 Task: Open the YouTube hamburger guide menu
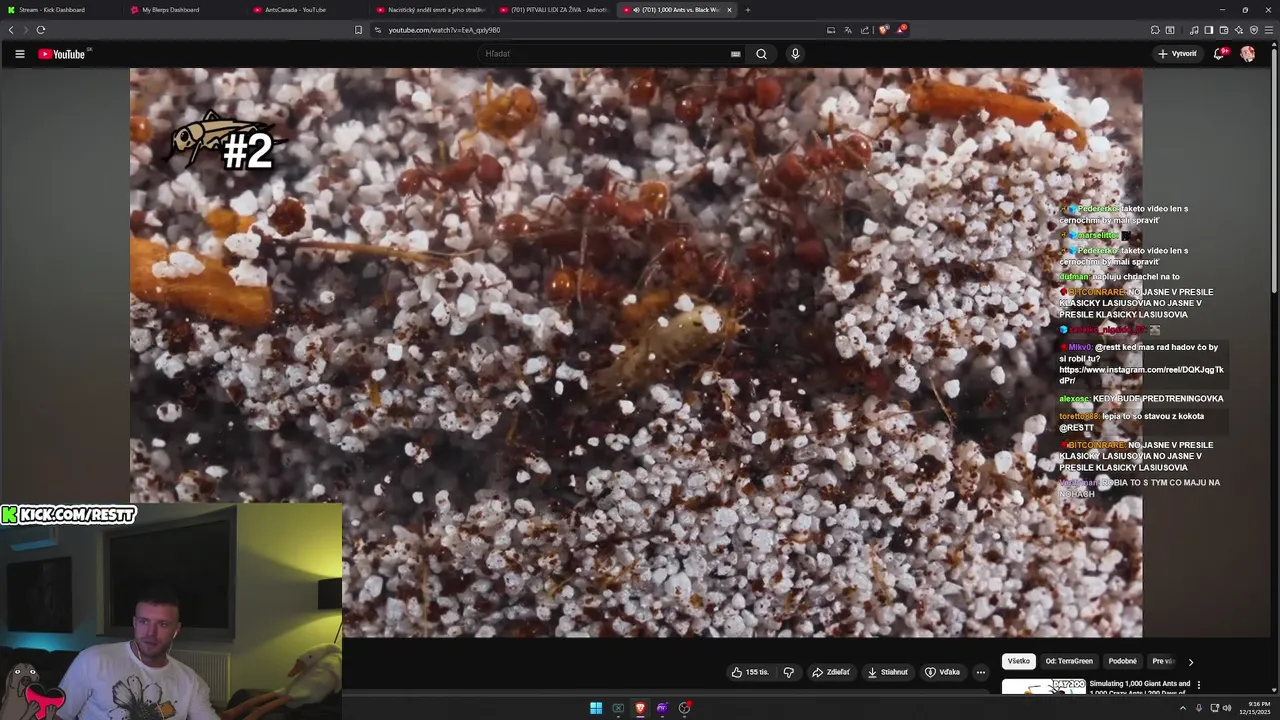pos(19,54)
